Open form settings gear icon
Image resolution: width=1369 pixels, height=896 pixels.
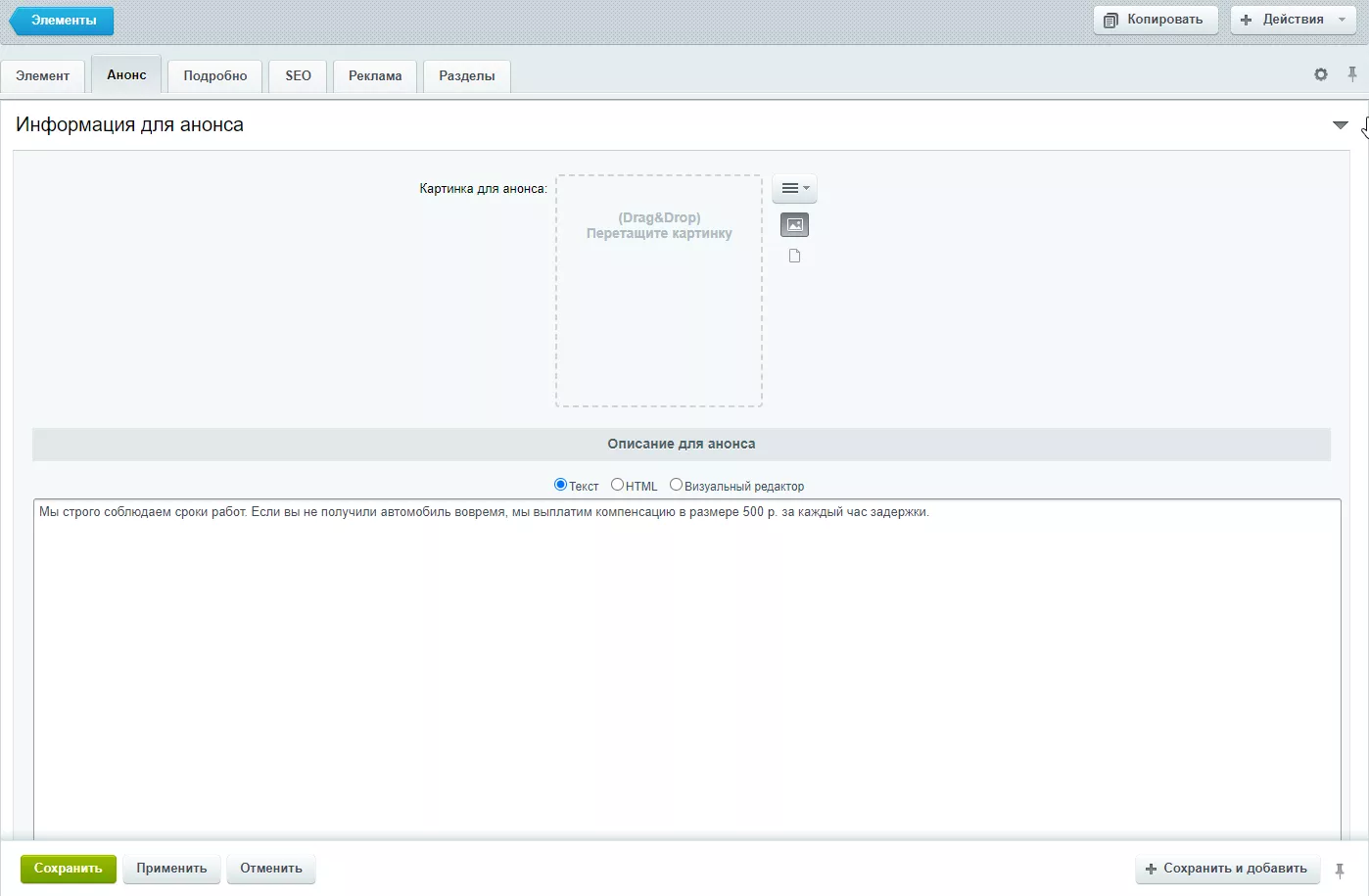(x=1321, y=74)
